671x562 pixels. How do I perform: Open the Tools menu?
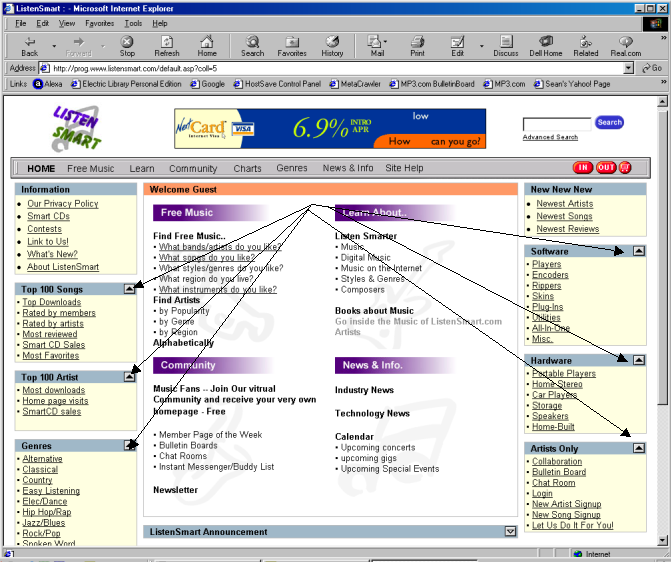pyautogui.click(x=133, y=22)
